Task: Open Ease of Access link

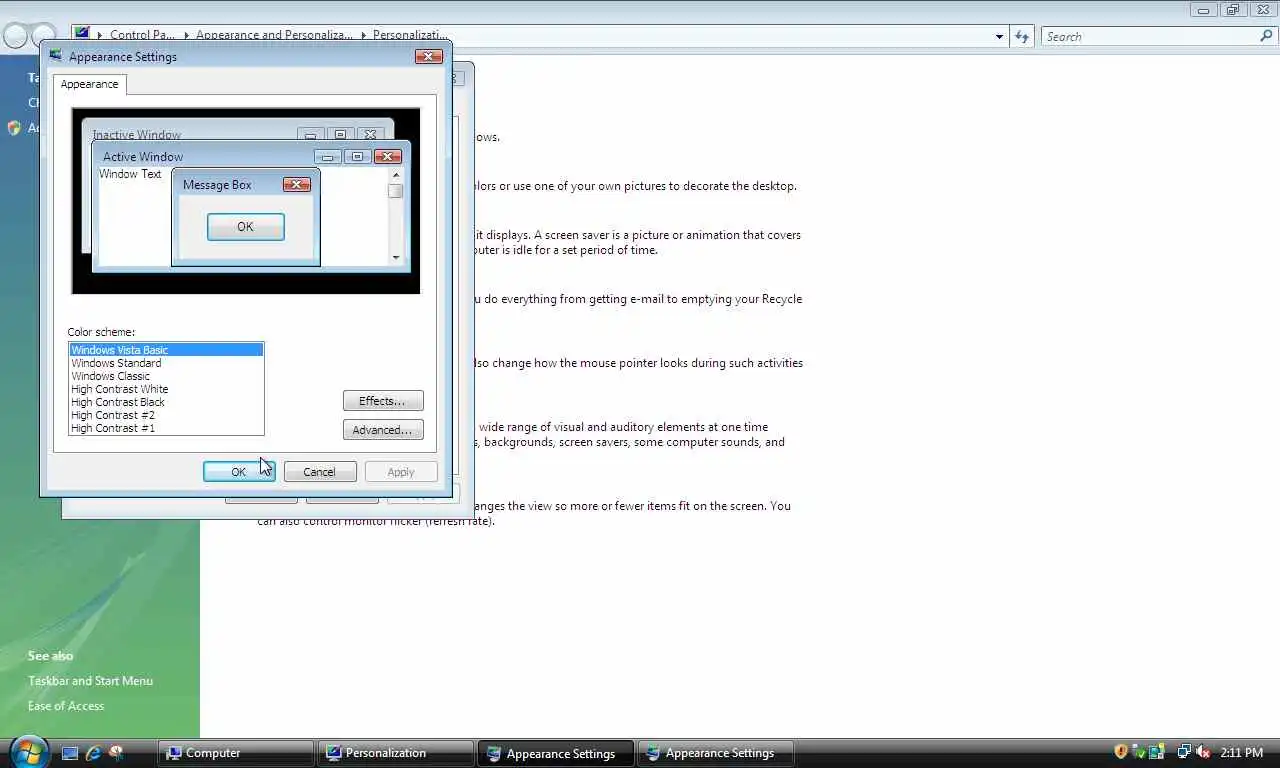Action: point(66,706)
